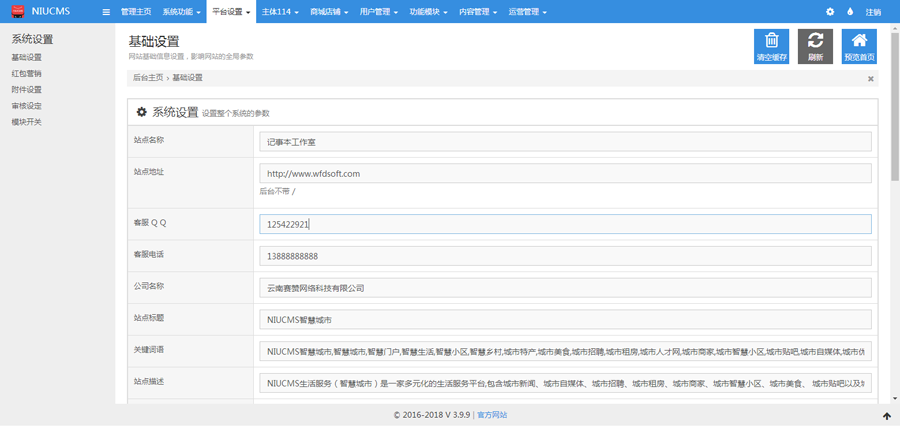Click the 后台不带 / hint text
This screenshot has height=428, width=900.
[277, 192]
